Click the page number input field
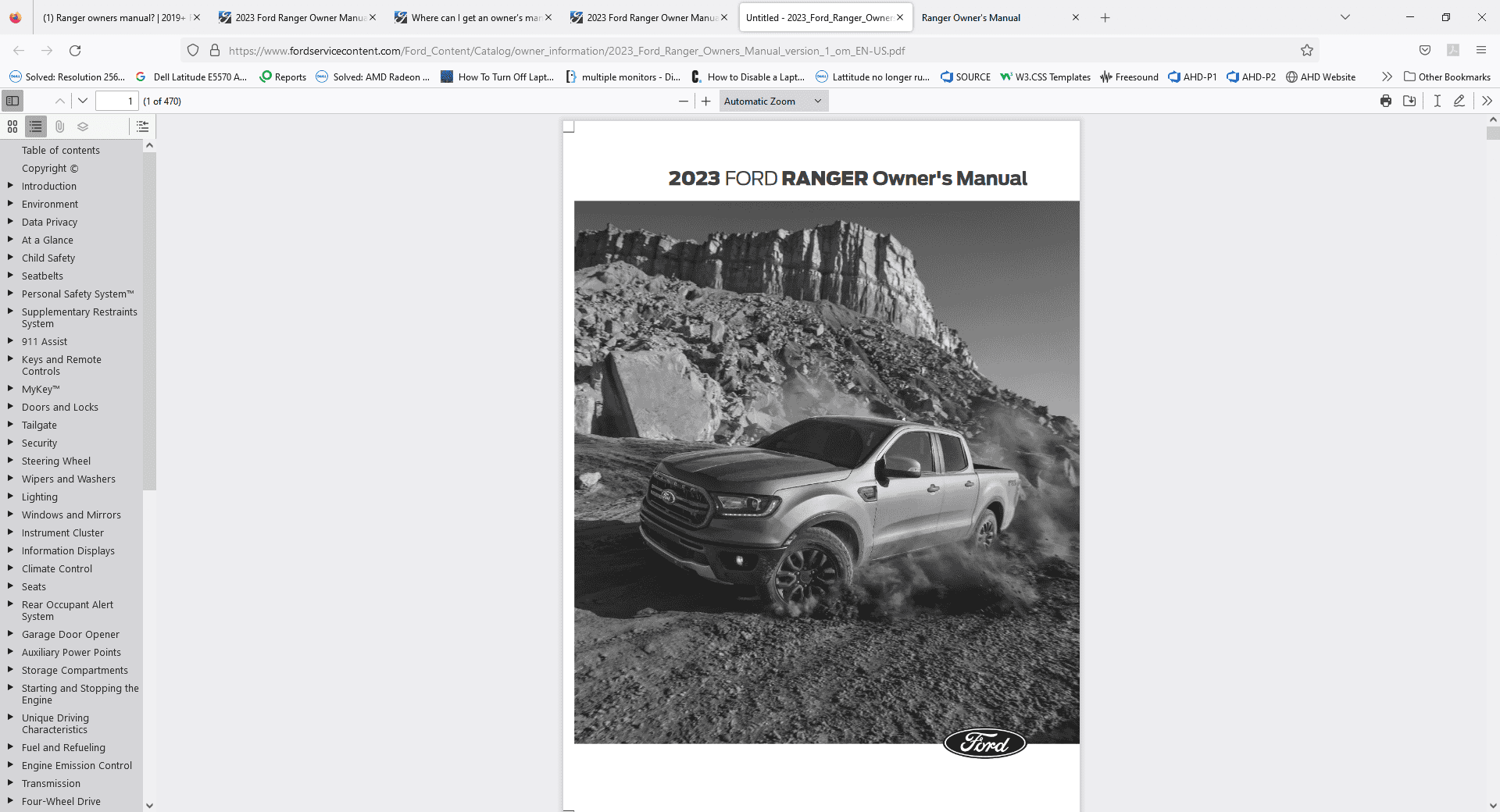The width and height of the screenshot is (1500, 812). (x=117, y=101)
